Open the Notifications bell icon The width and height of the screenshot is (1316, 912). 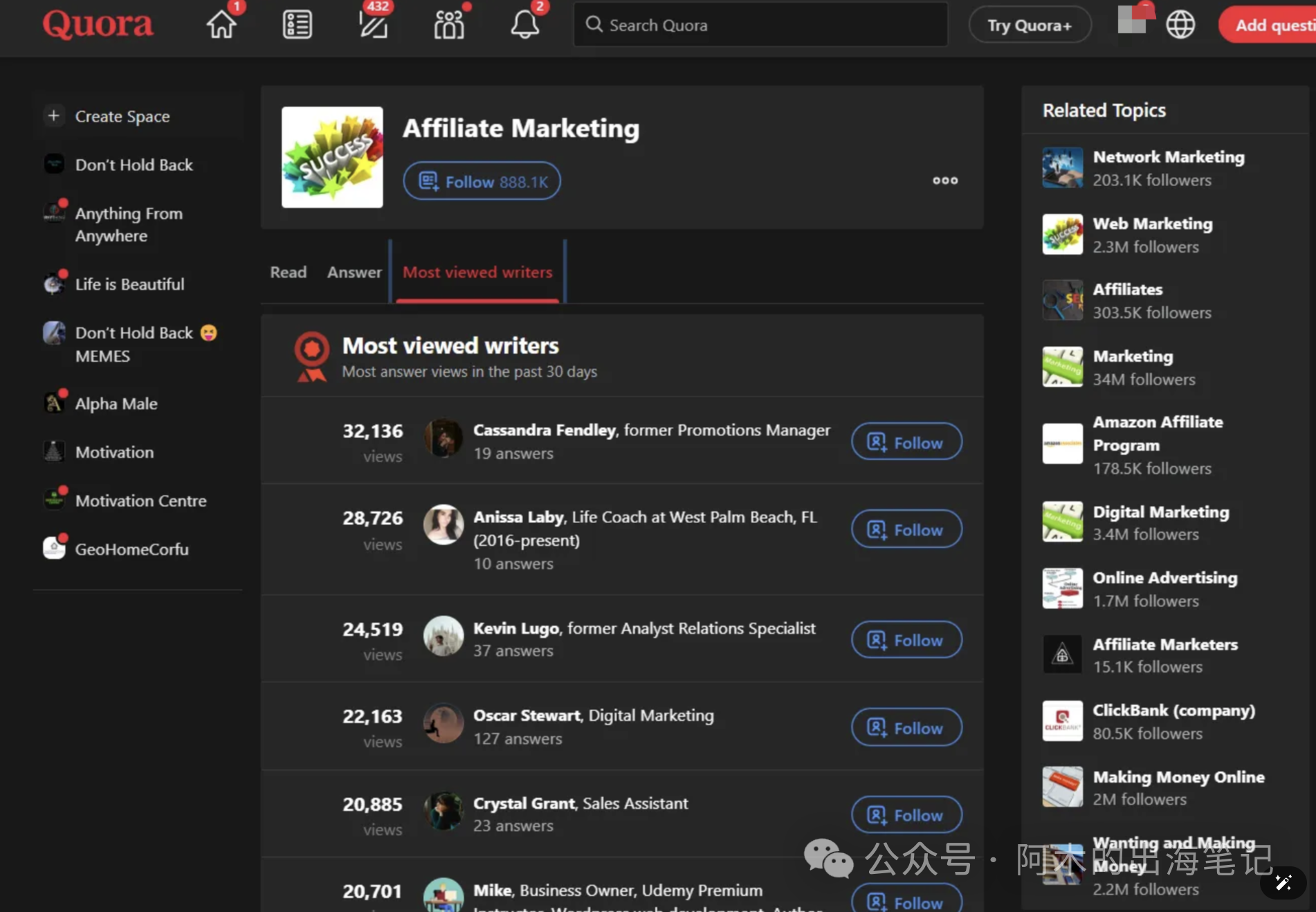tap(524, 25)
